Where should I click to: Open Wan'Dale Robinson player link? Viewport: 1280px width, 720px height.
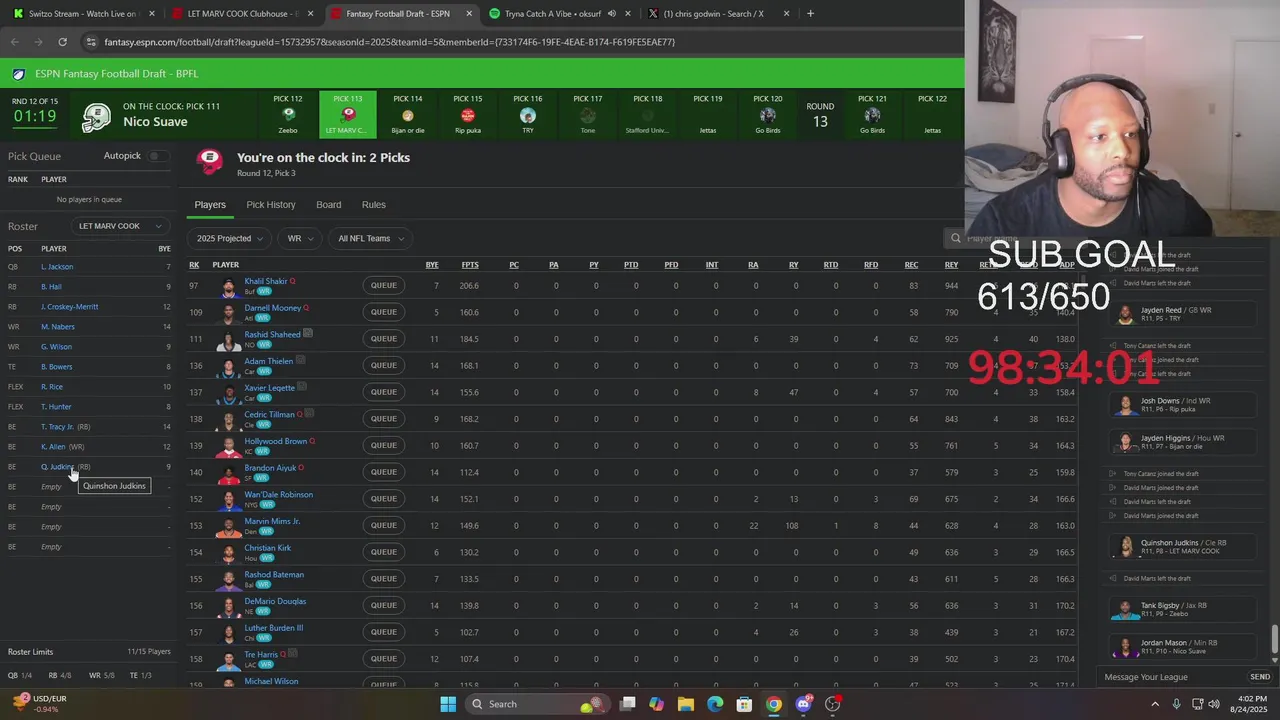coord(279,494)
